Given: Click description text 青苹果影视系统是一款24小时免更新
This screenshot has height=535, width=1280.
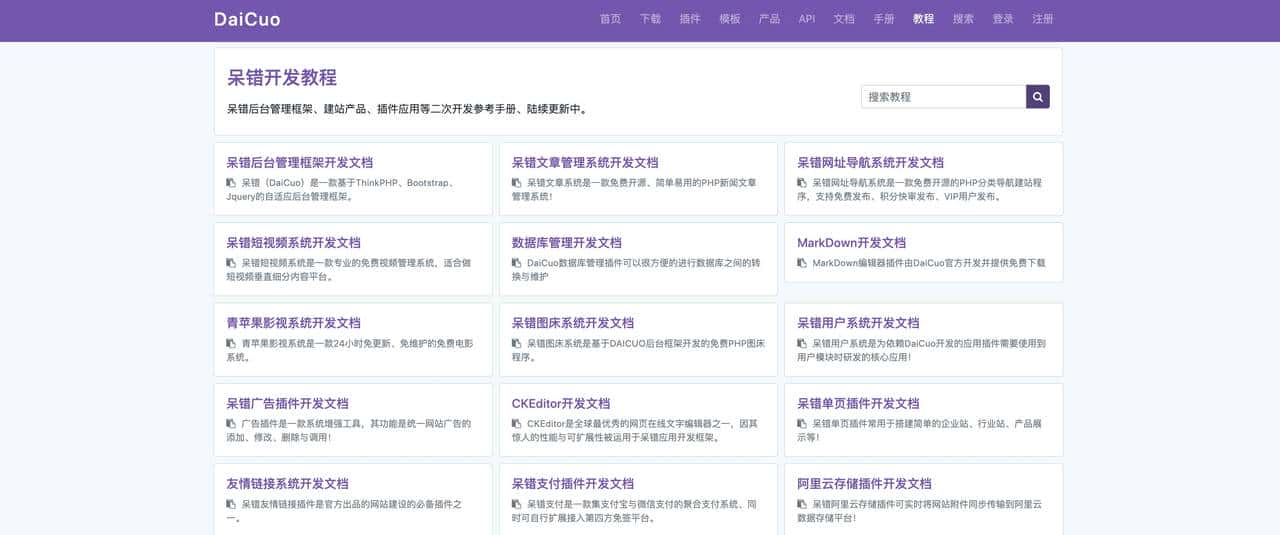Looking at the screenshot, I should [x=349, y=350].
